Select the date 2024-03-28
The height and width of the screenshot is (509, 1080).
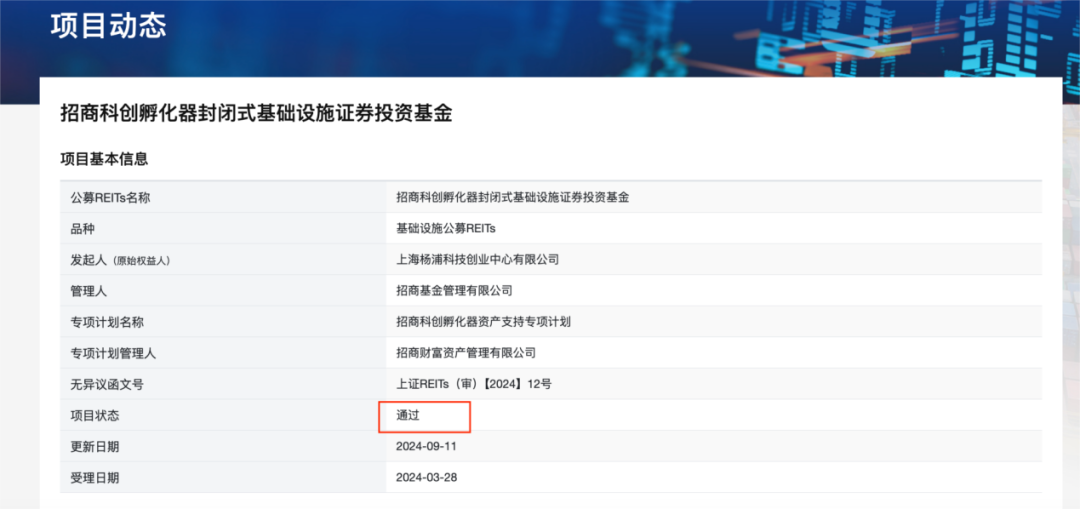click(426, 477)
